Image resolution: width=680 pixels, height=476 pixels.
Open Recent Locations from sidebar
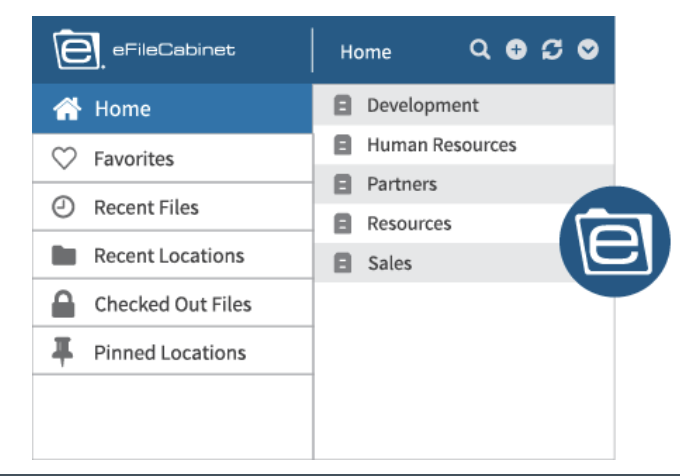tap(168, 256)
